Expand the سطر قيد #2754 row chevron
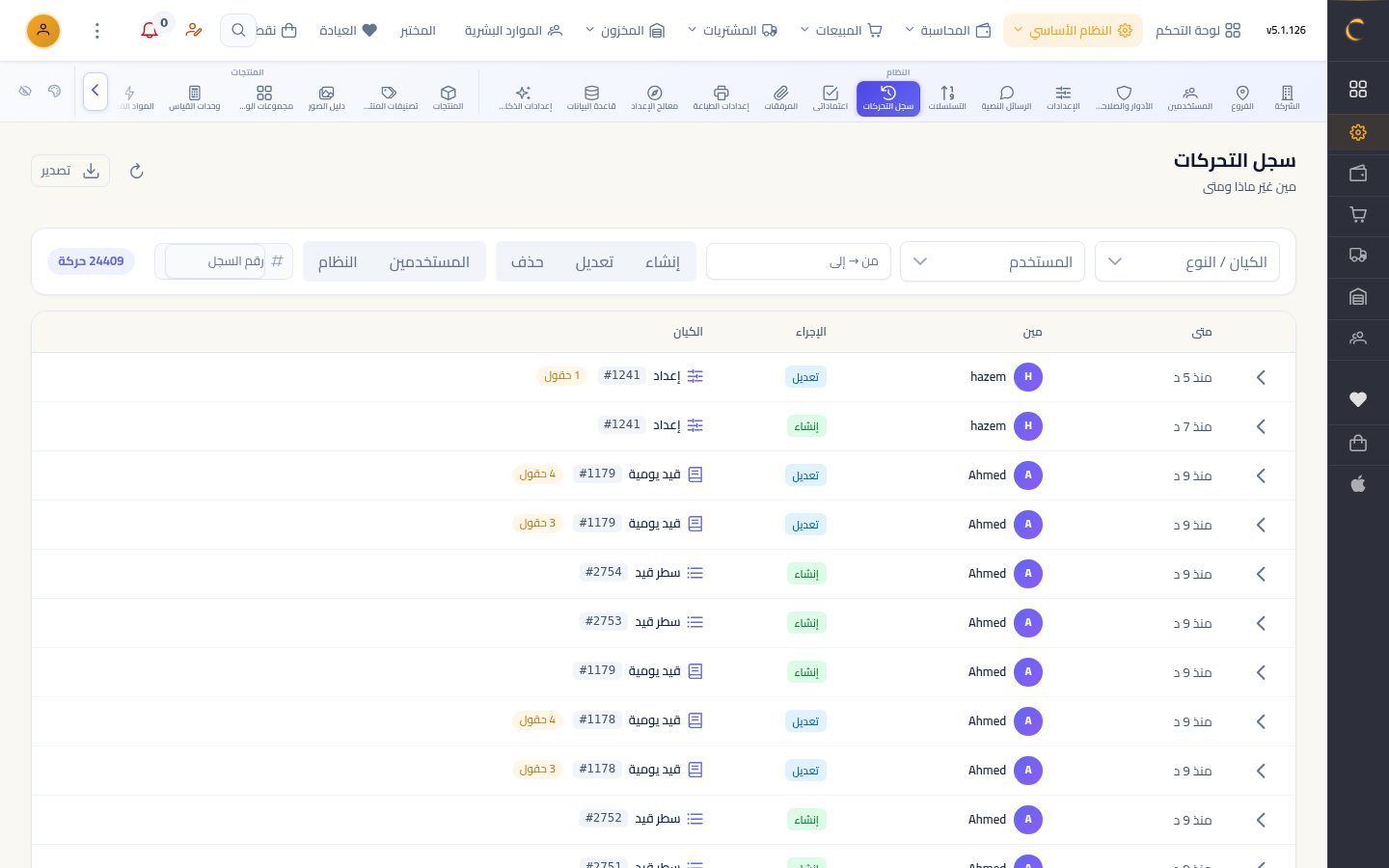Image resolution: width=1389 pixels, height=868 pixels. (x=1261, y=574)
